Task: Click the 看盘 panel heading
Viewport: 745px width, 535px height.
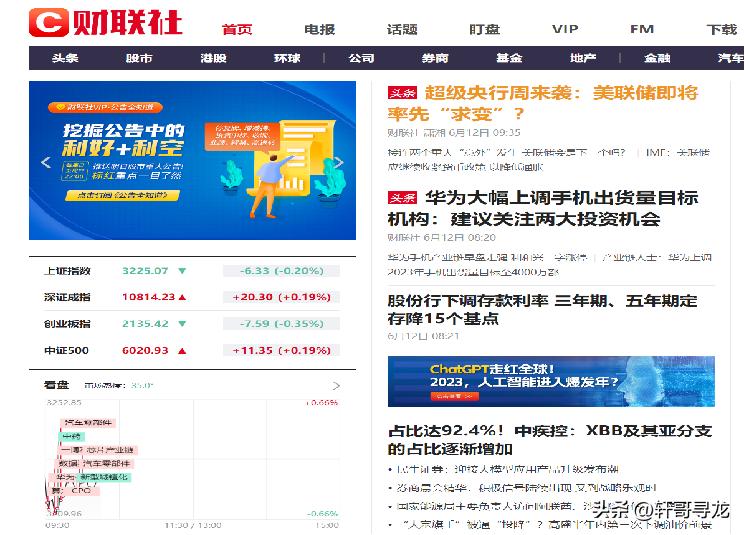Action: pyautogui.click(x=57, y=385)
